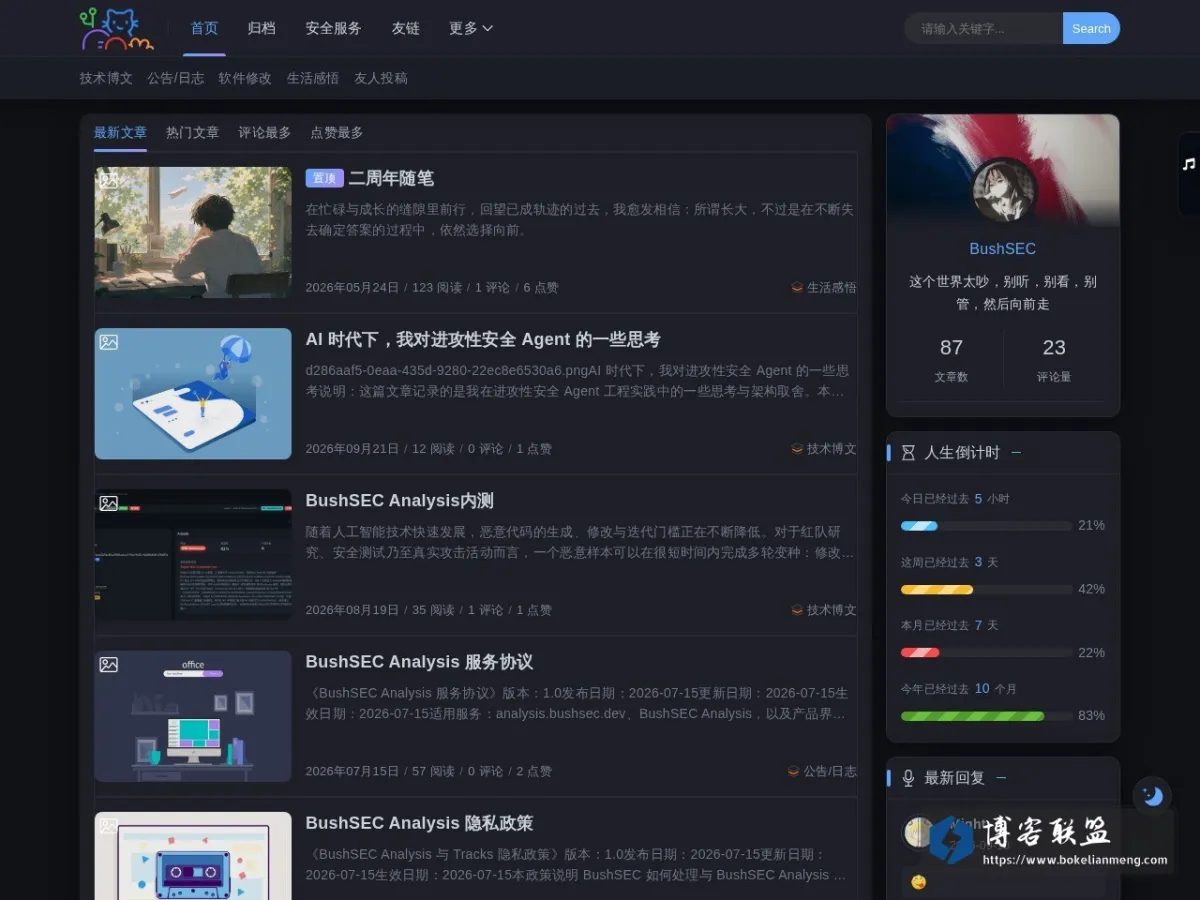The height and width of the screenshot is (900, 1200).
Task: Collapse the 人生倒计时 widget with minus icon
Action: (1016, 453)
